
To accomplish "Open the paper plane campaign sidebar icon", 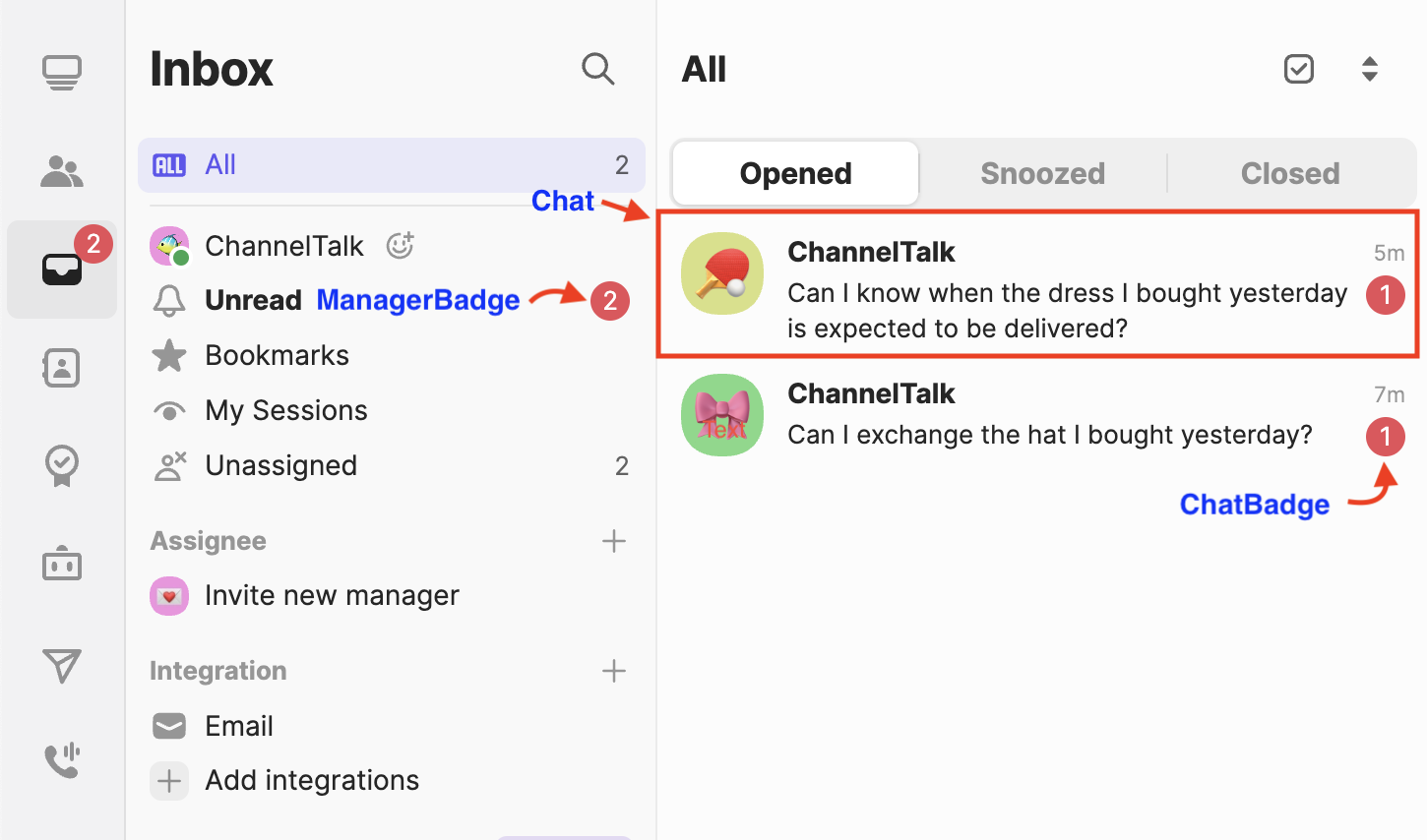I will pyautogui.click(x=62, y=665).
